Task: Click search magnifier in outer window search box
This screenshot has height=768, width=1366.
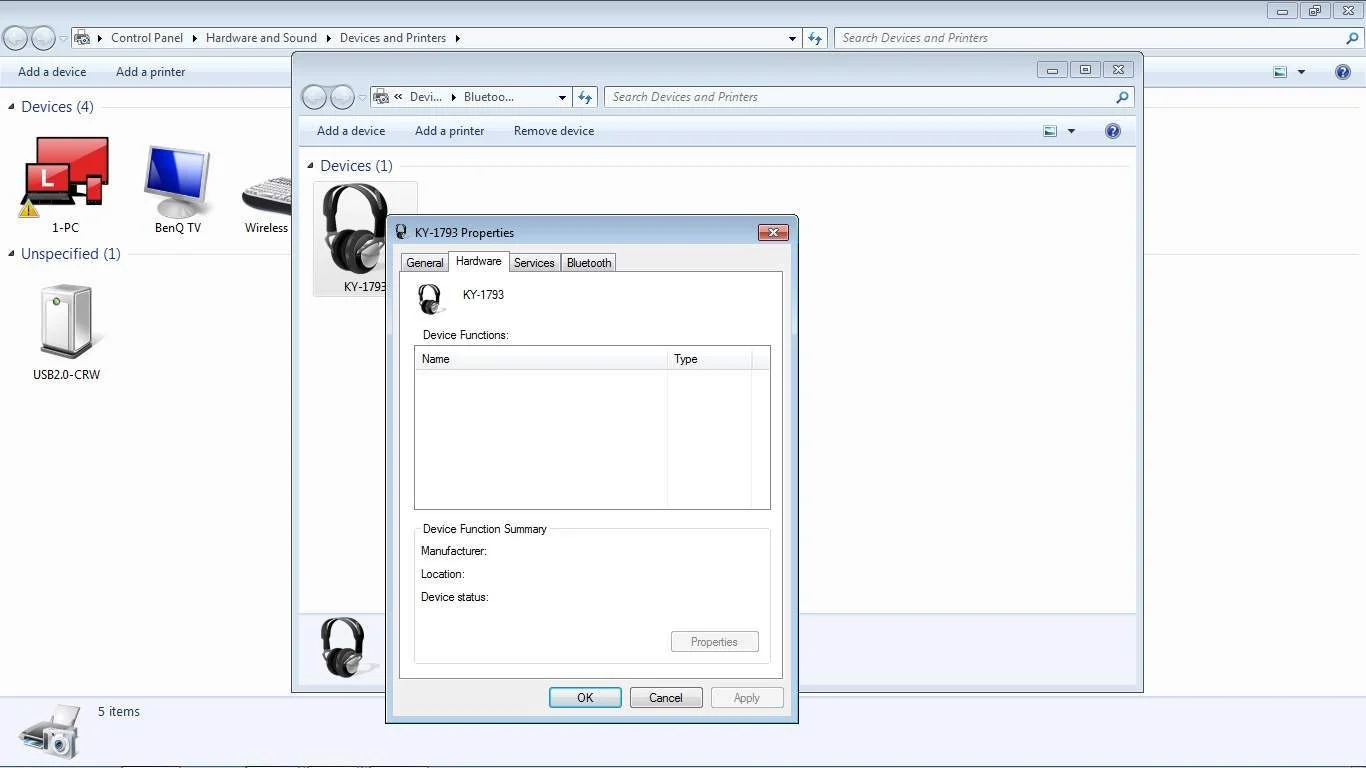Action: pos(1352,38)
